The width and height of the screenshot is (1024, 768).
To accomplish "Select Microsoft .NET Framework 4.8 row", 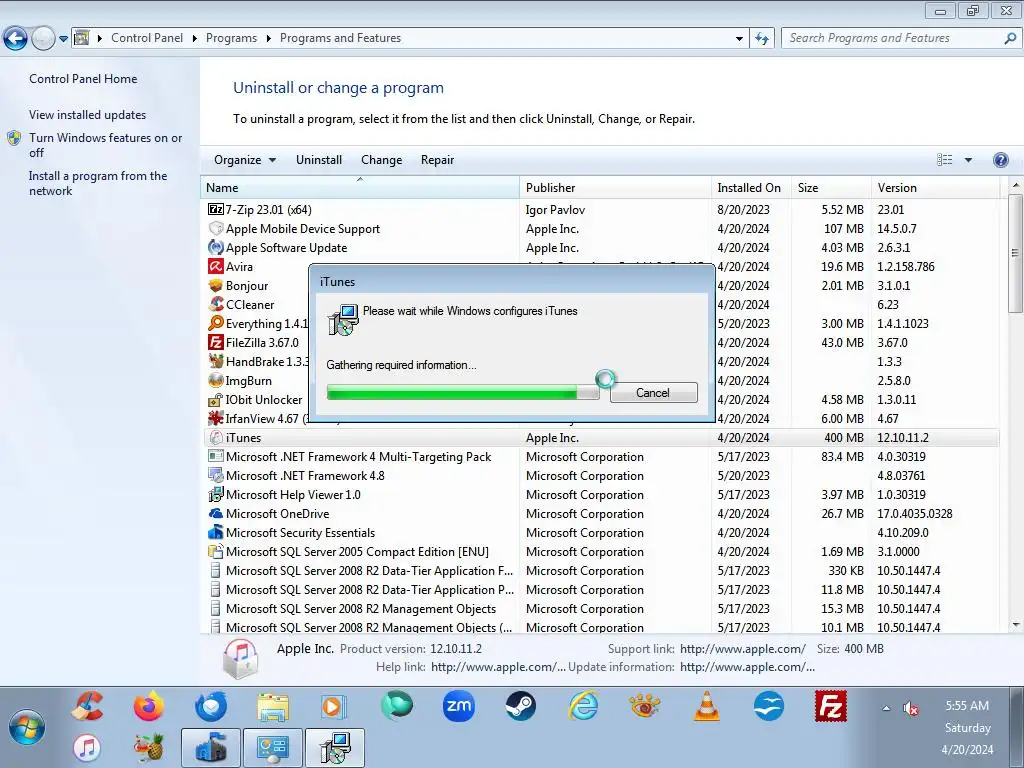I will [x=601, y=475].
